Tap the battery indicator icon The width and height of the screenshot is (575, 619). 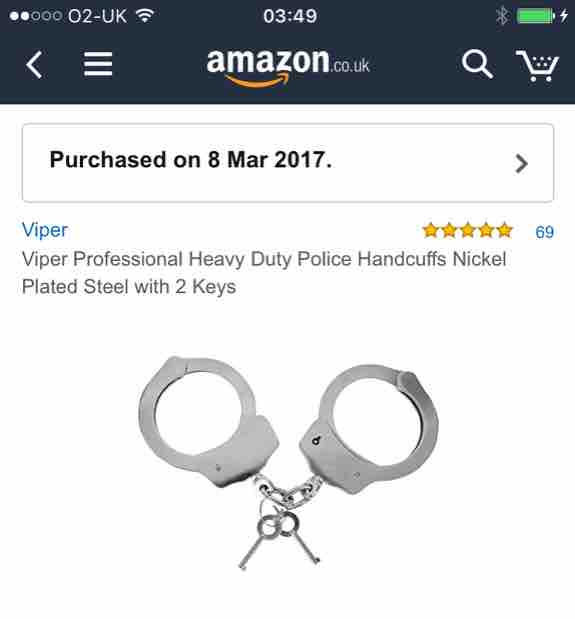tap(536, 16)
